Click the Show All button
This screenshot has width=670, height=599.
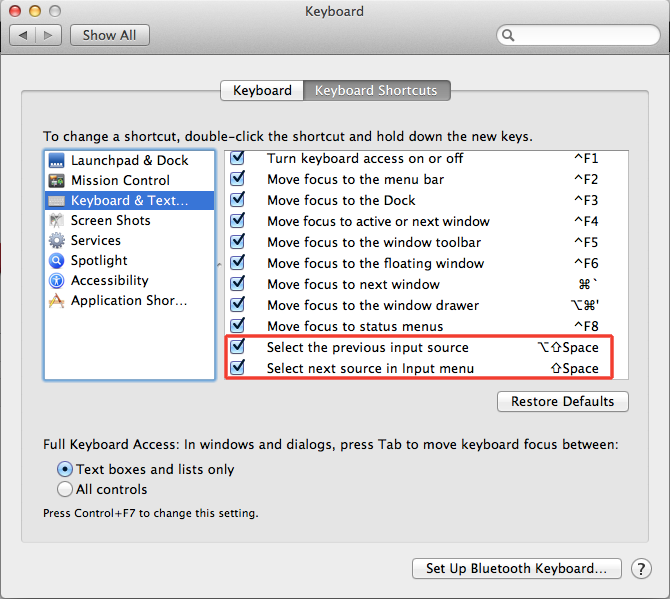110,35
